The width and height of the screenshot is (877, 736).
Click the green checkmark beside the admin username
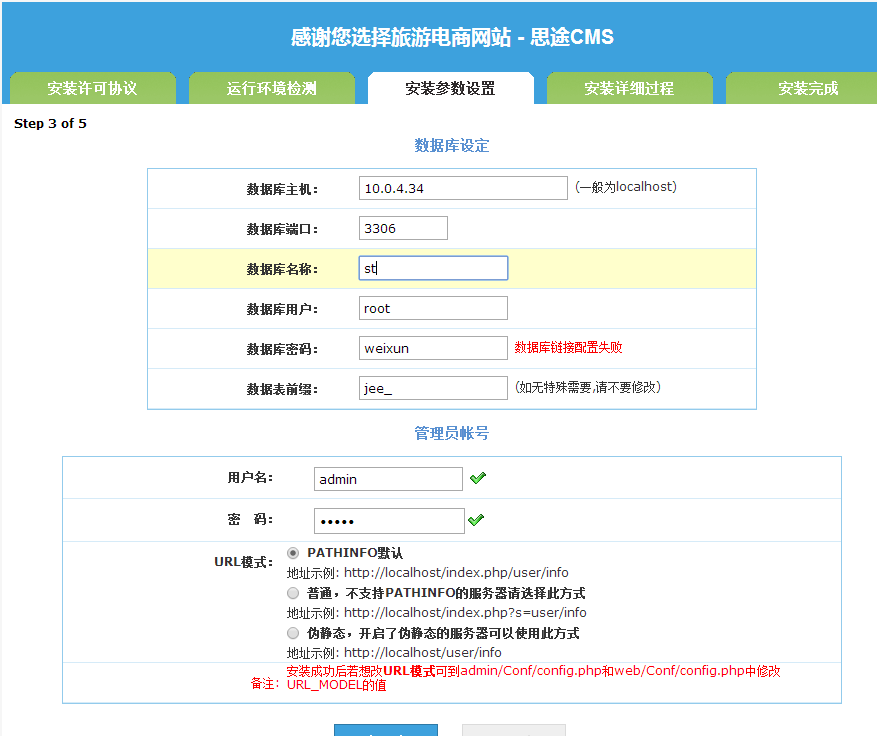pos(478,478)
